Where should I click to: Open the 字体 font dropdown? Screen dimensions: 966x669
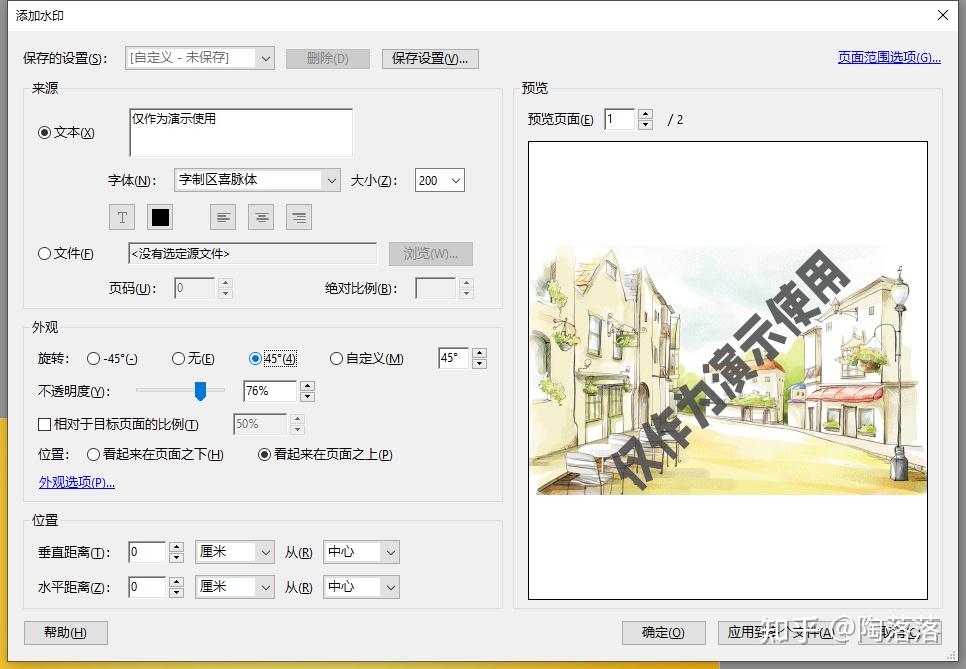(x=258, y=180)
